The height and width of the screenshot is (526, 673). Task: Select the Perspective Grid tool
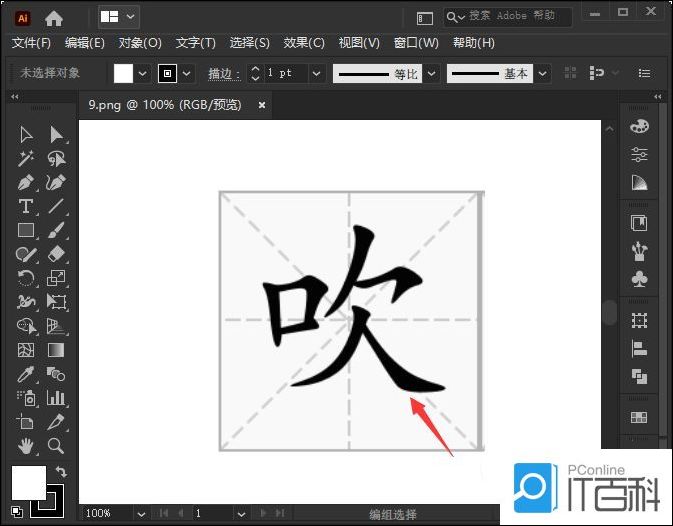point(56,326)
